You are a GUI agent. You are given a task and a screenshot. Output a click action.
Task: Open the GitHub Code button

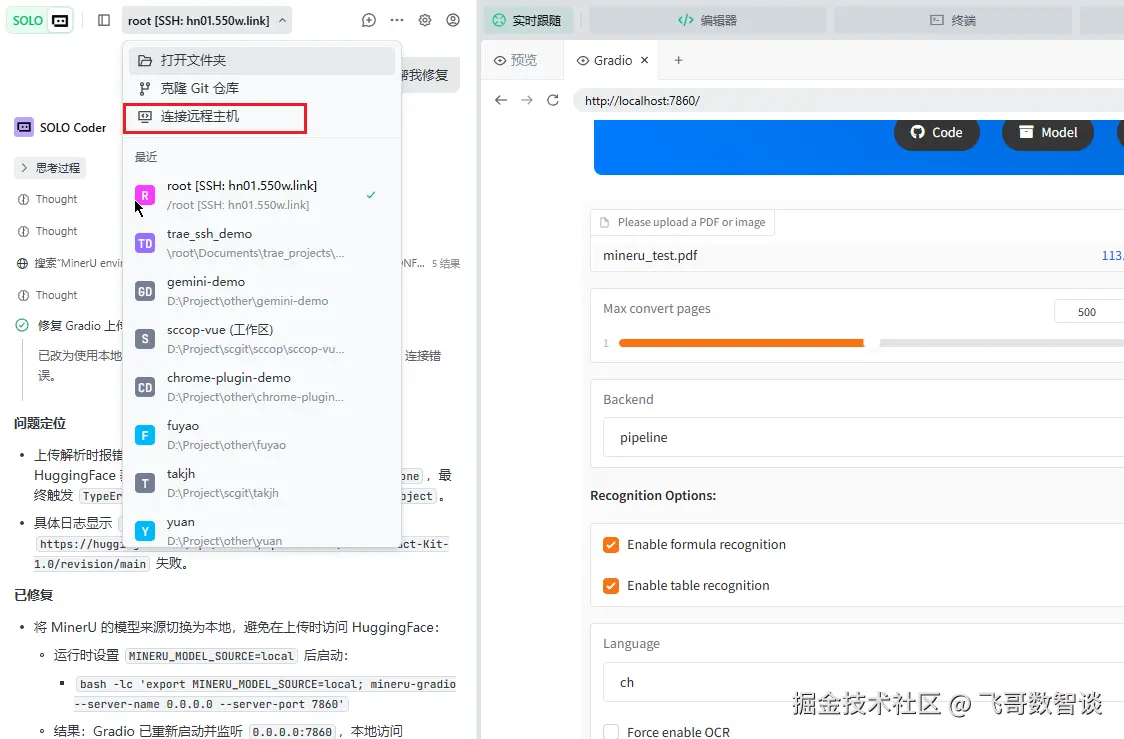click(936, 133)
